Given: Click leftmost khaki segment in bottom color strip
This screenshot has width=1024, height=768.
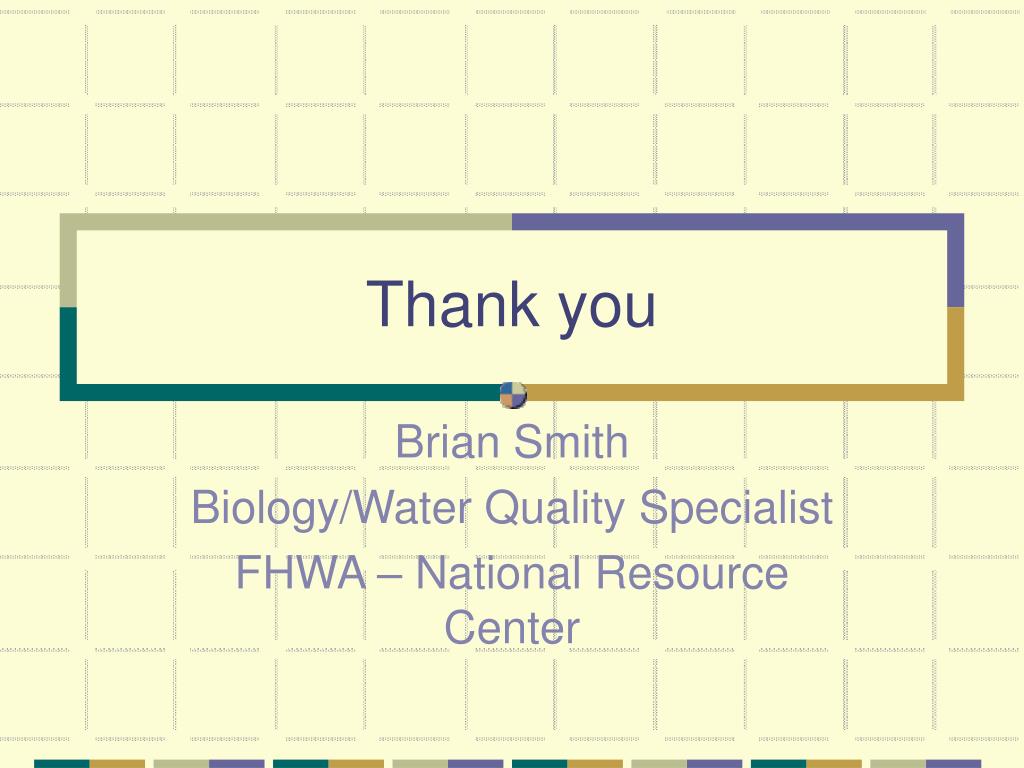Looking at the screenshot, I should (x=181, y=764).
